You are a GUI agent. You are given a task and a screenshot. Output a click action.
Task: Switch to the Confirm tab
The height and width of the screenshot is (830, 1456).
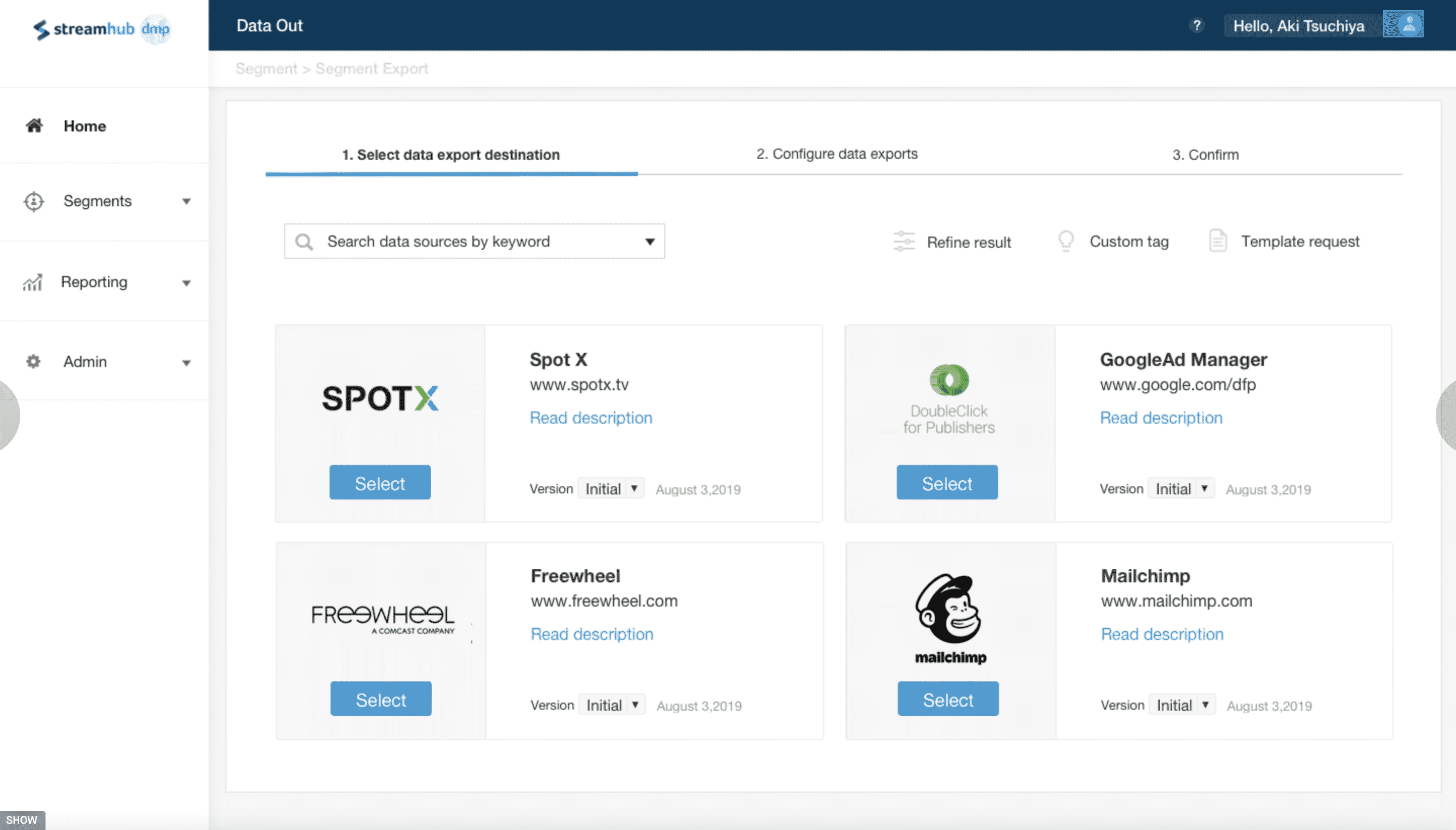pos(1205,154)
